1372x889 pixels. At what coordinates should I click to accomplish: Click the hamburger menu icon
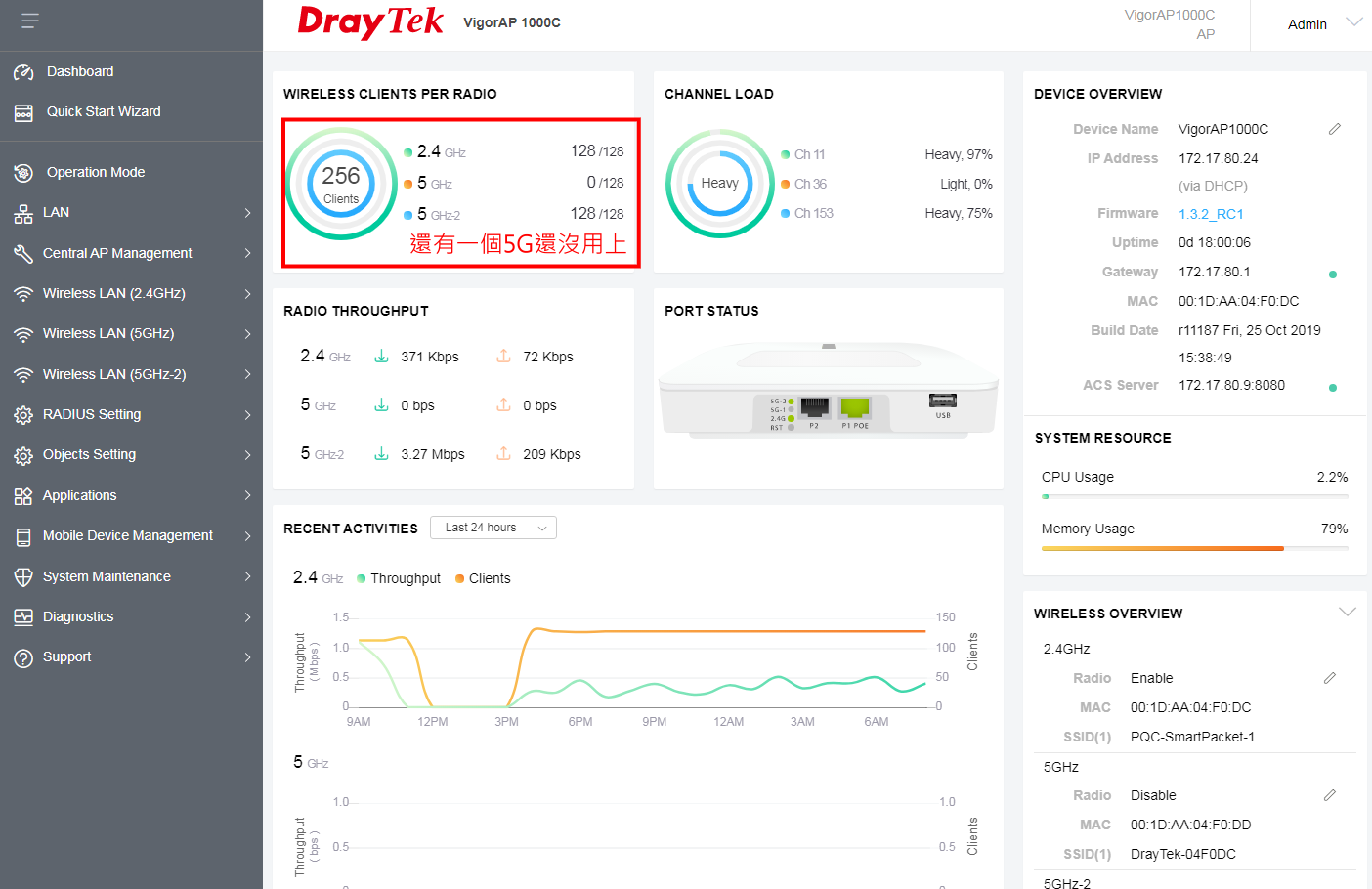[30, 21]
